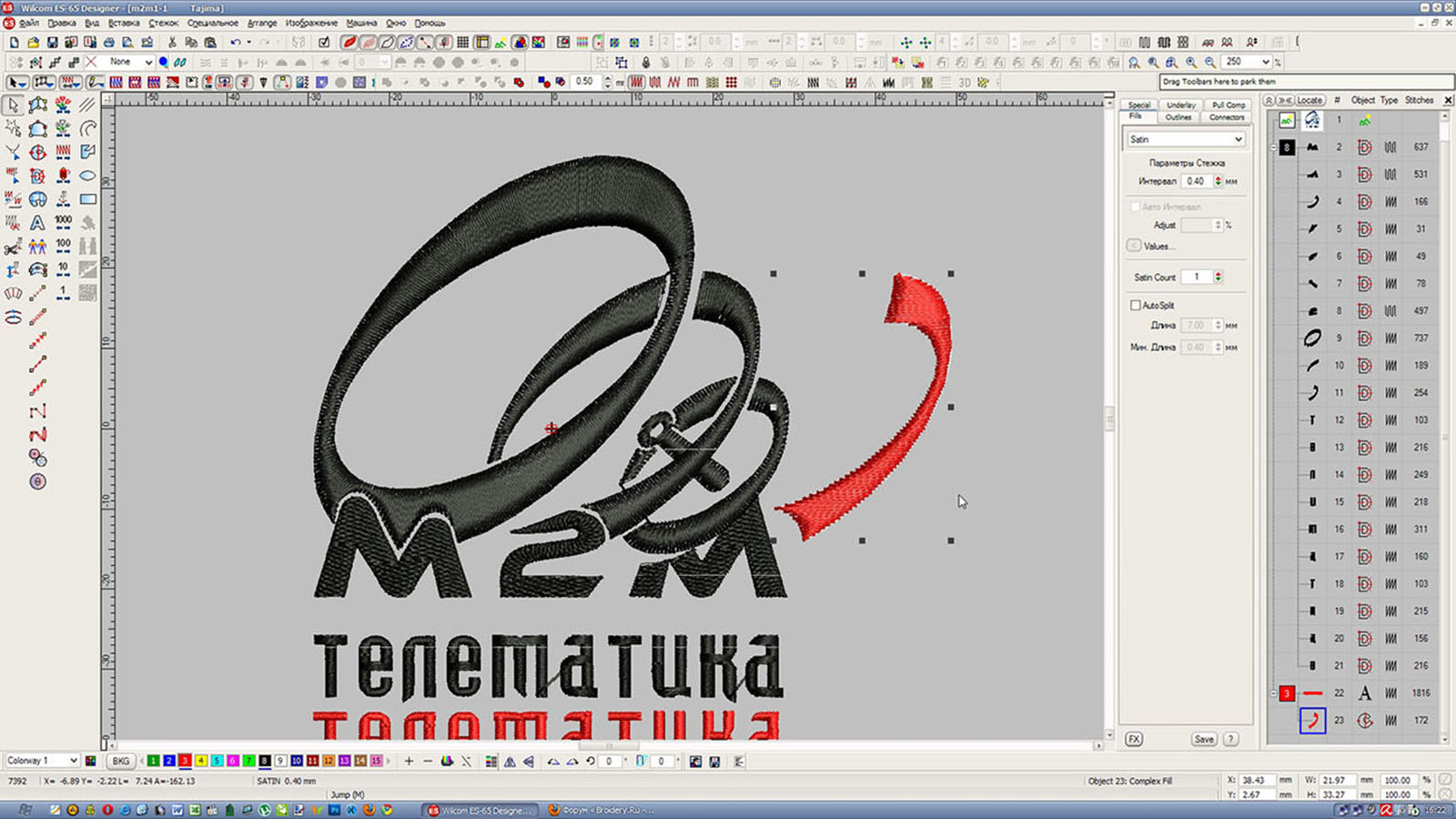Click the Undo arrow icon

[x=236, y=42]
